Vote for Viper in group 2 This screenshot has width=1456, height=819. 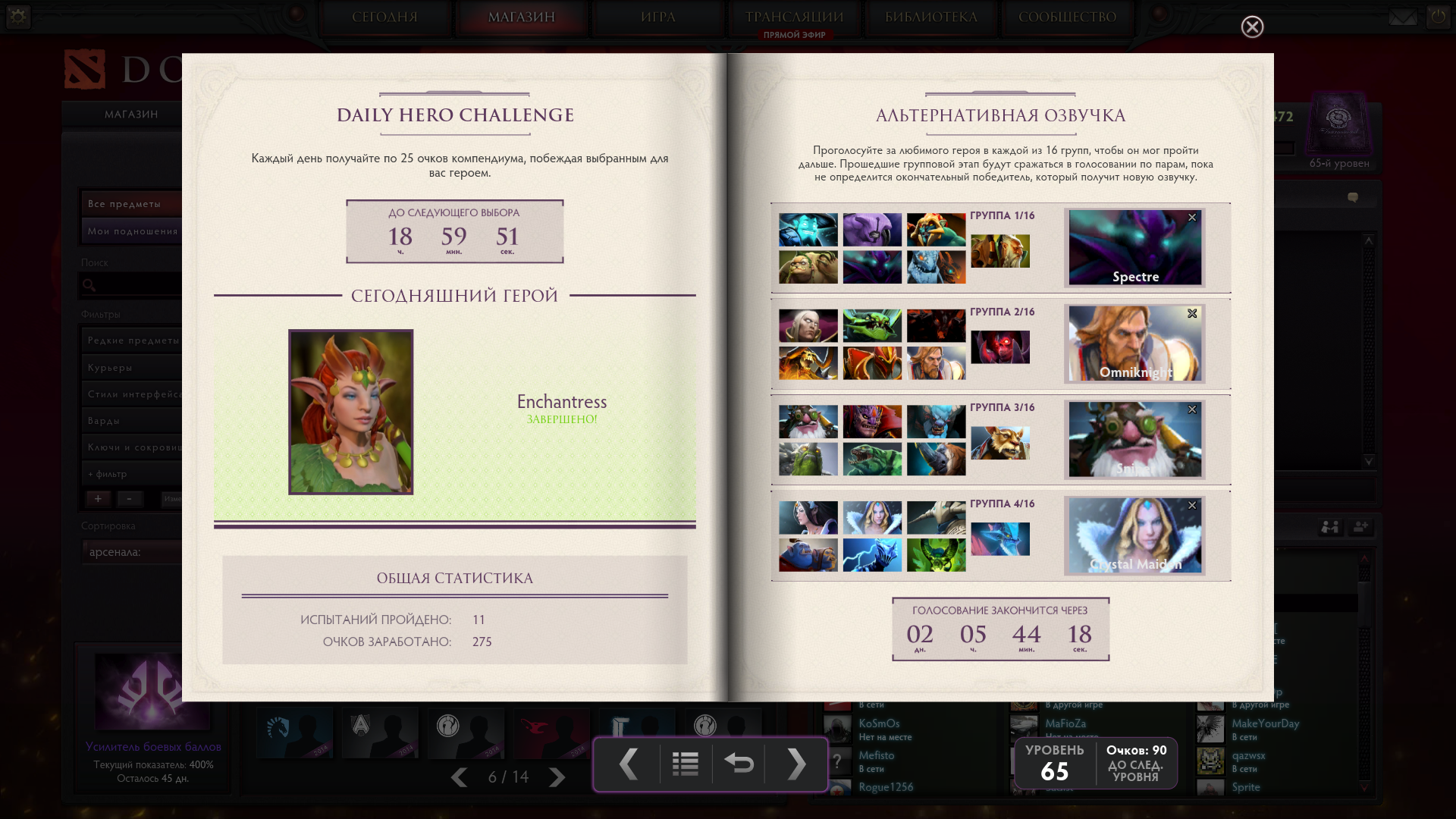[872, 325]
